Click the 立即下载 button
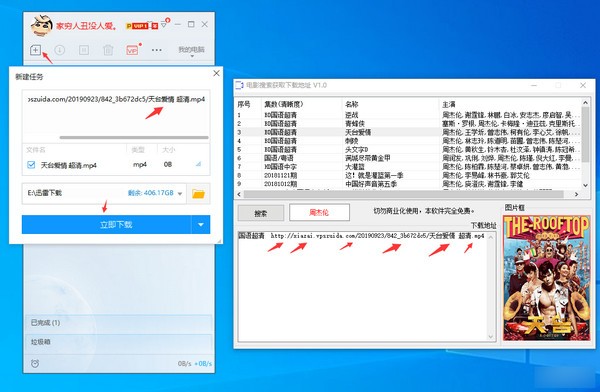 click(106, 225)
